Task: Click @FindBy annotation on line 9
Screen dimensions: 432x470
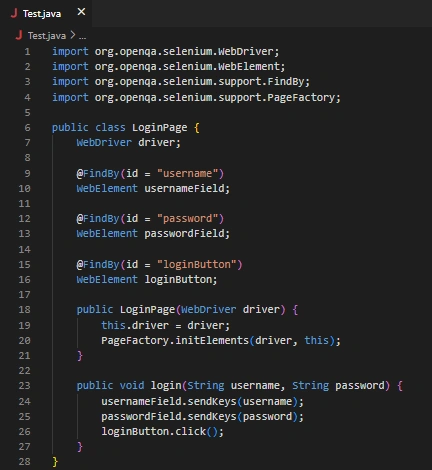Action: (98, 173)
